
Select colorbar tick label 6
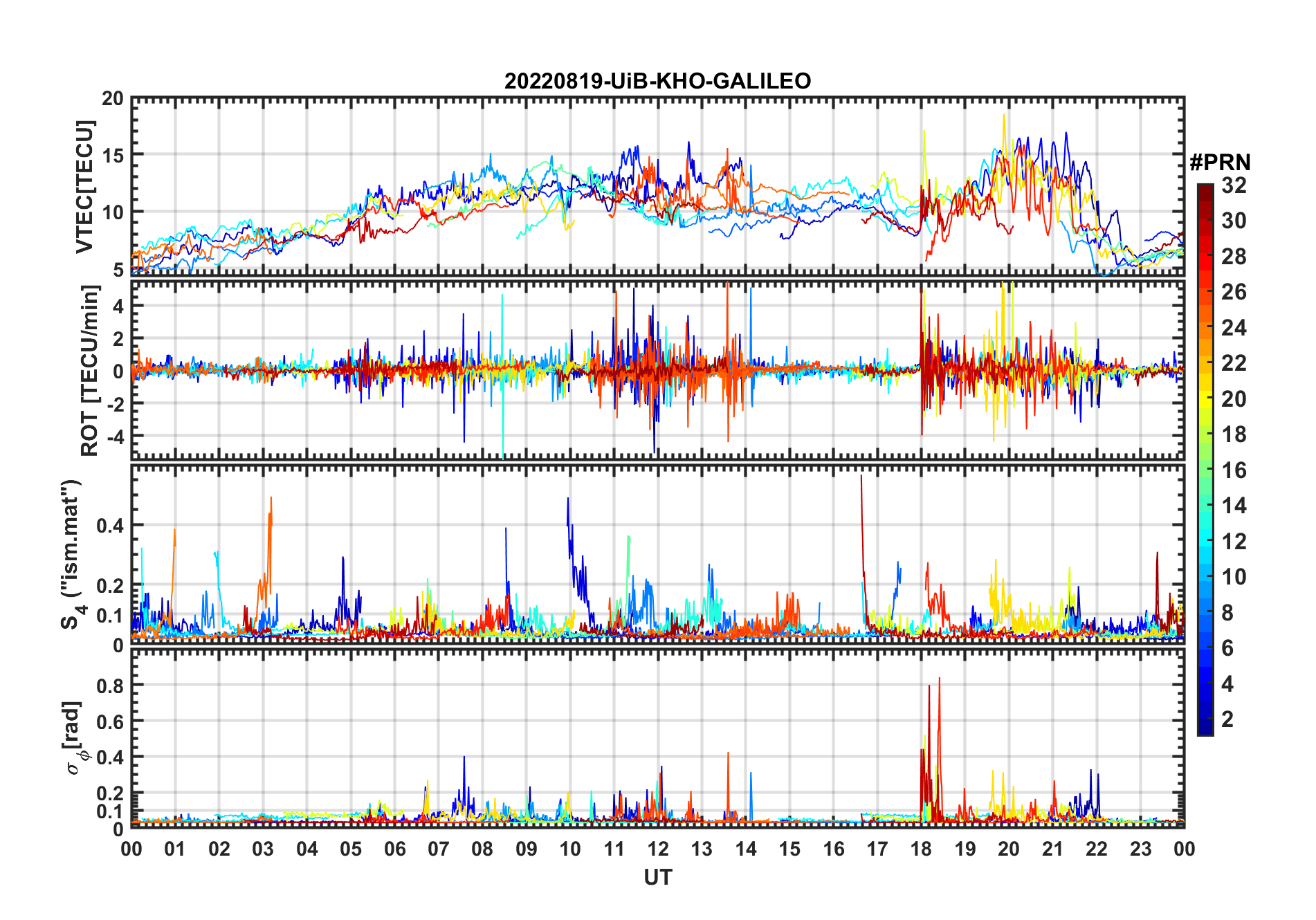1227,648
